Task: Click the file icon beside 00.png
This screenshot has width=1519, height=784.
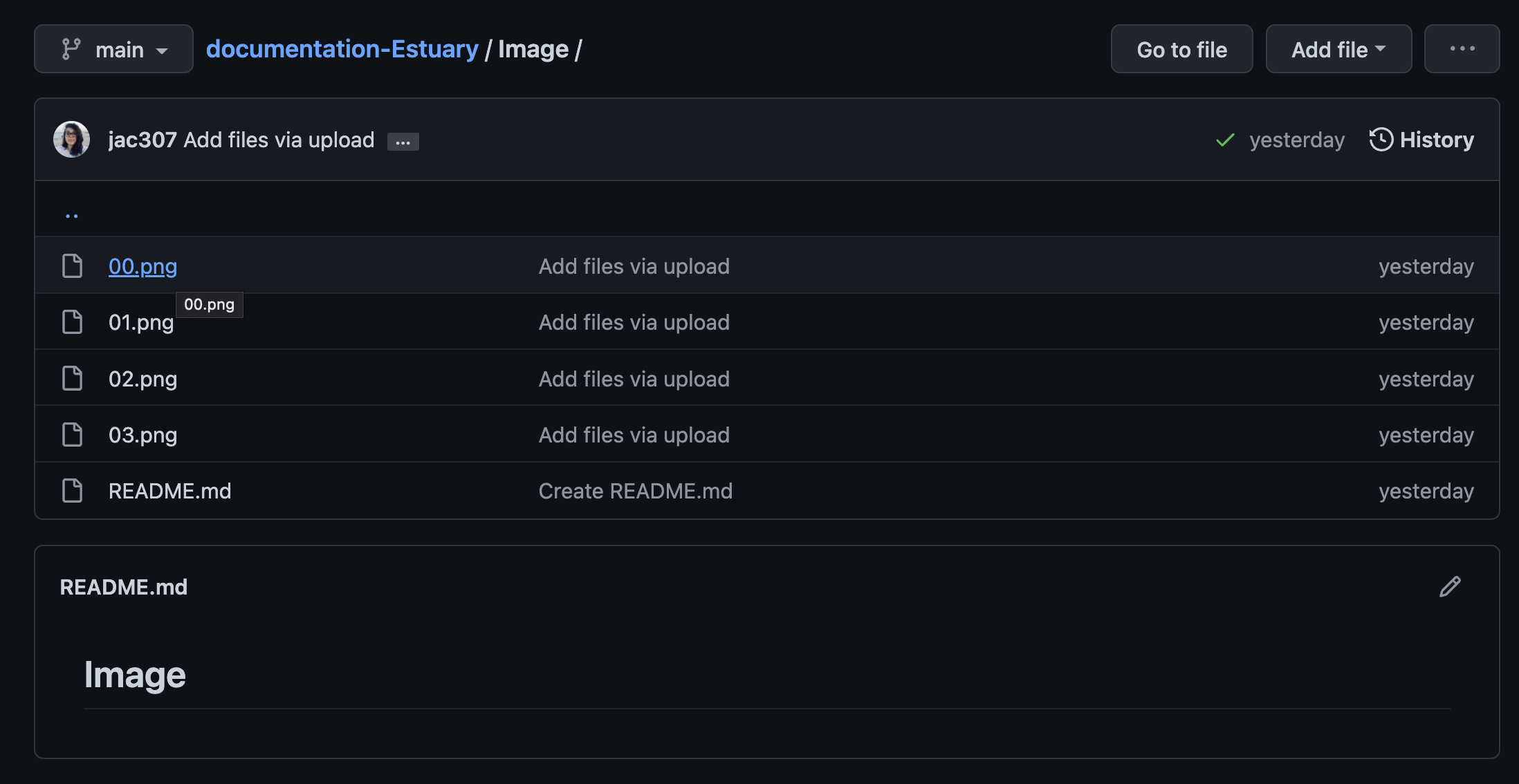Action: tap(72, 266)
